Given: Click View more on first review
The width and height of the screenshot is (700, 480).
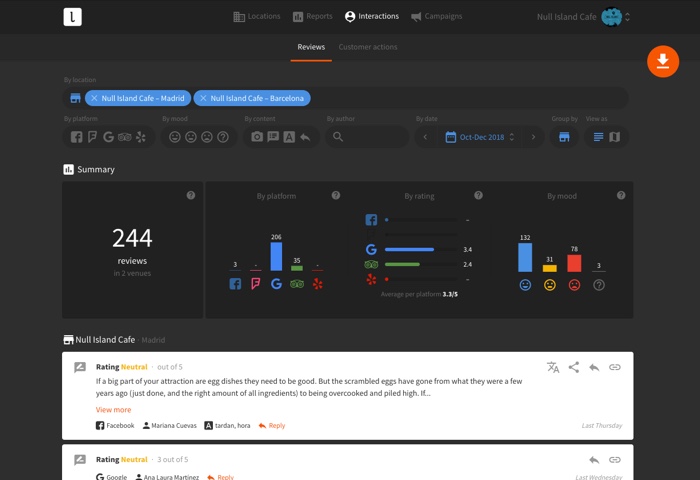Looking at the screenshot, I should click(113, 409).
